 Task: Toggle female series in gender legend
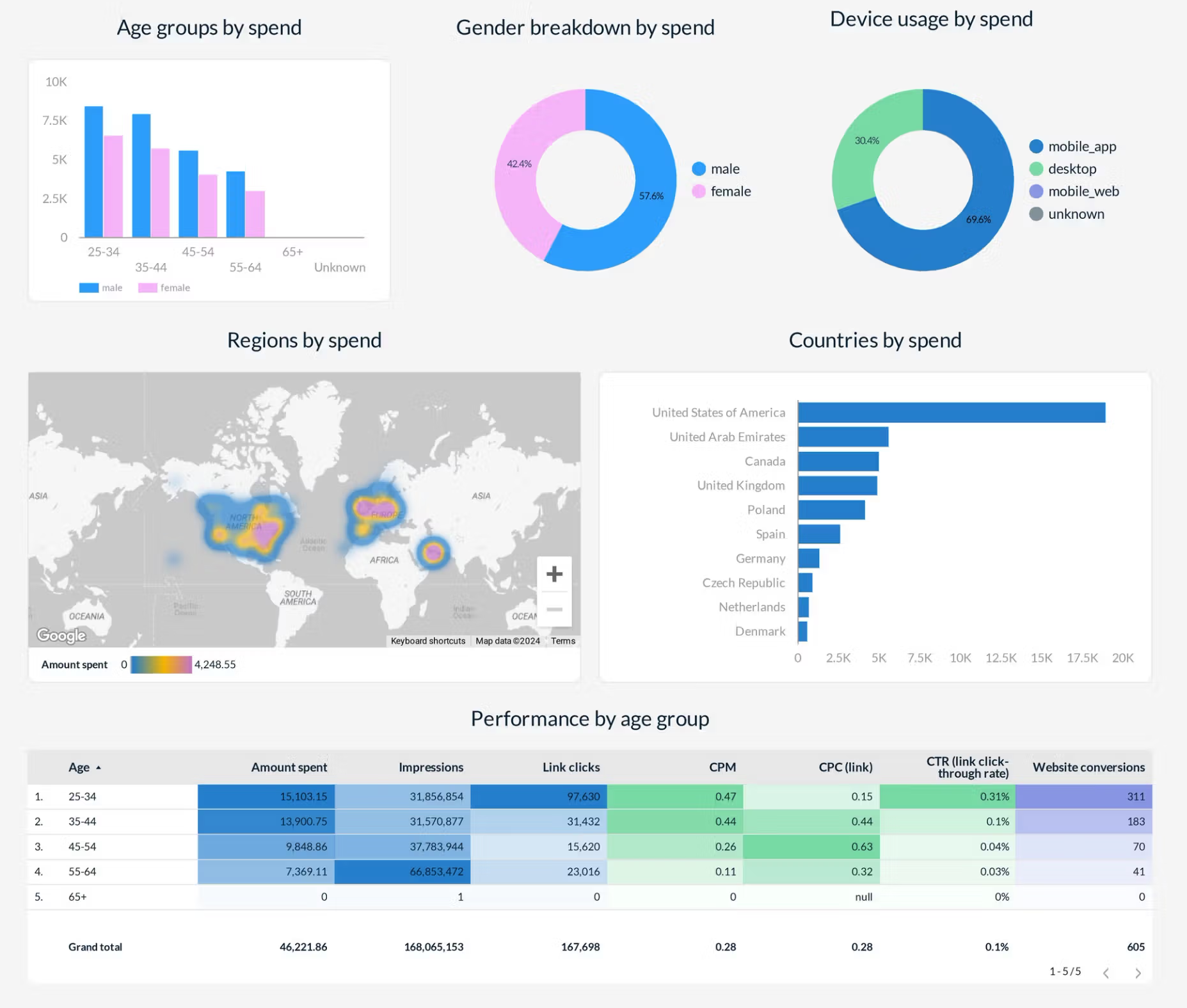(722, 191)
